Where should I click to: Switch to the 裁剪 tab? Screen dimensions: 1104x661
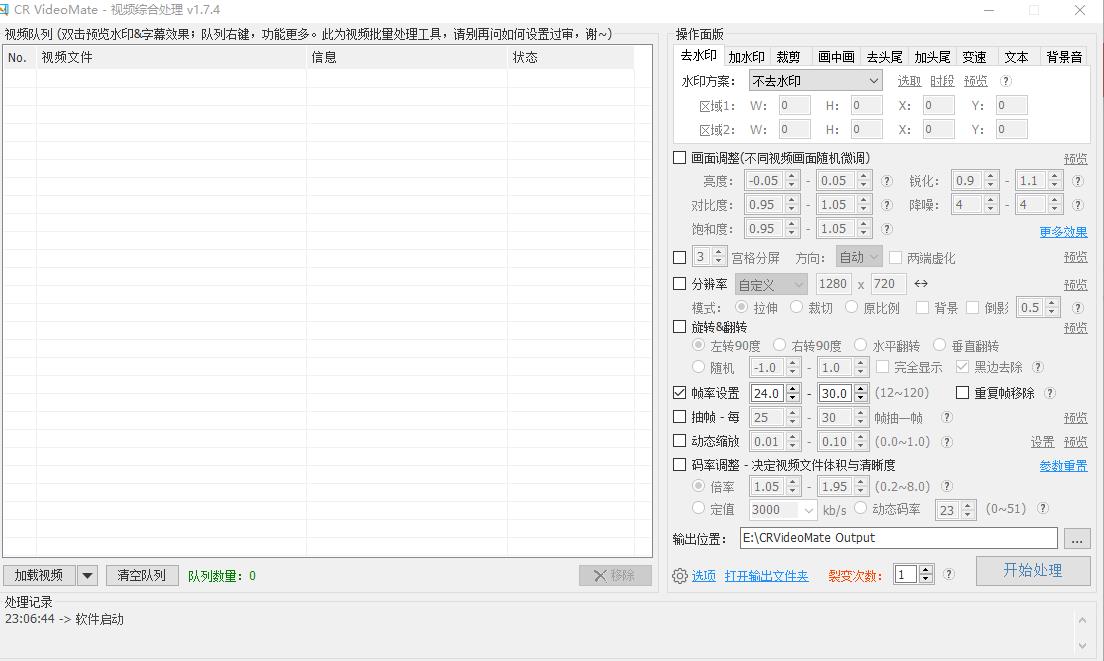click(x=789, y=56)
